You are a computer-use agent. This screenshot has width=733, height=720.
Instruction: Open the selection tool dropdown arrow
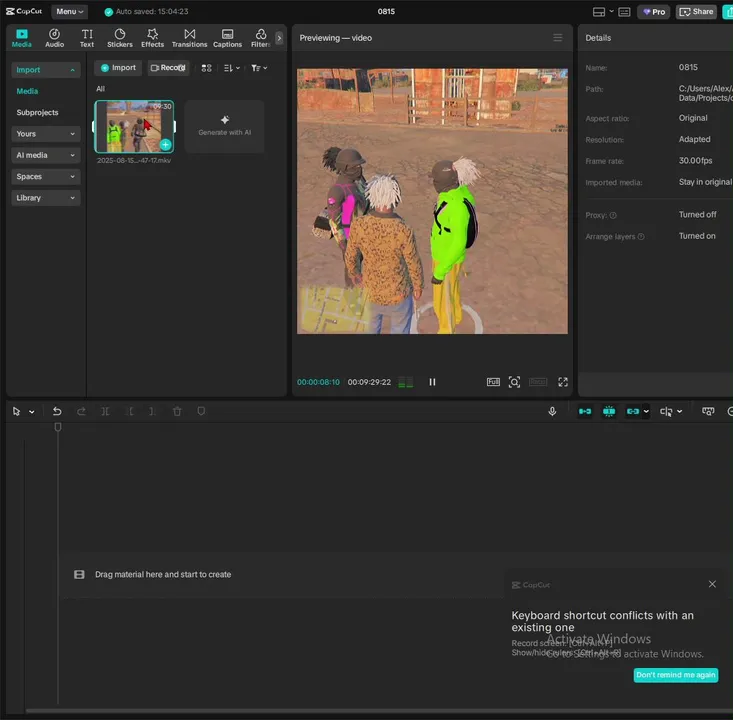coord(31,412)
